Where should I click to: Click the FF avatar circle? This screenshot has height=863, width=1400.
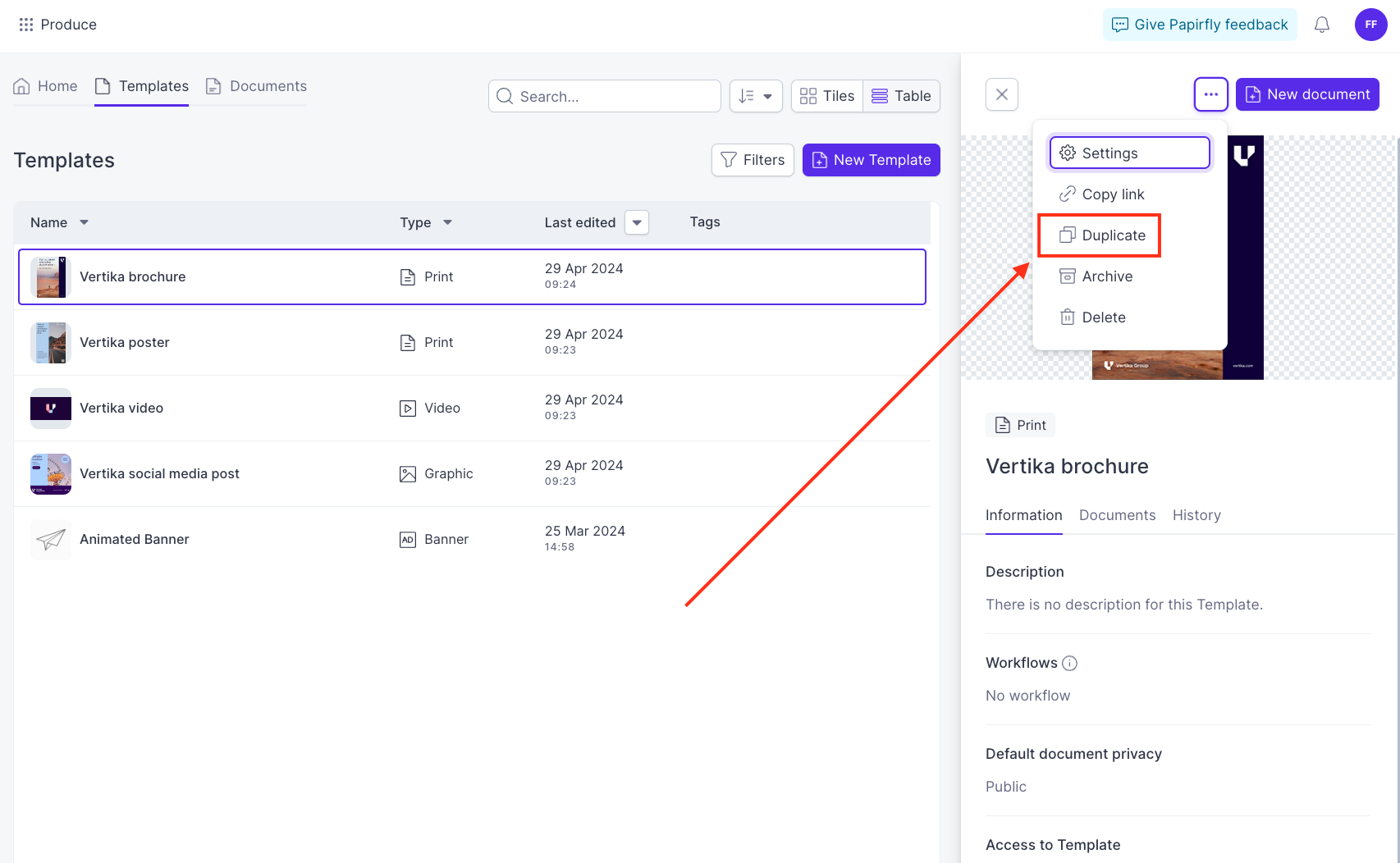[x=1370, y=25]
